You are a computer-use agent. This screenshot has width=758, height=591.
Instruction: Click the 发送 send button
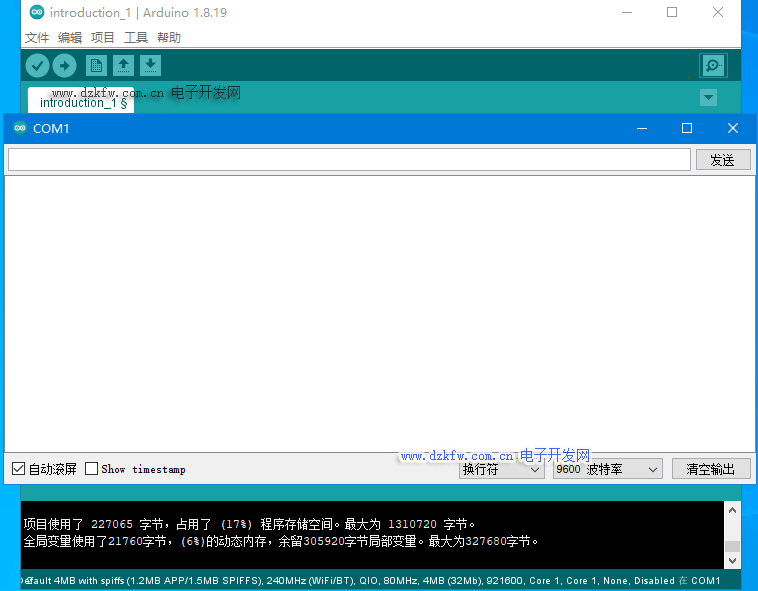point(722,160)
